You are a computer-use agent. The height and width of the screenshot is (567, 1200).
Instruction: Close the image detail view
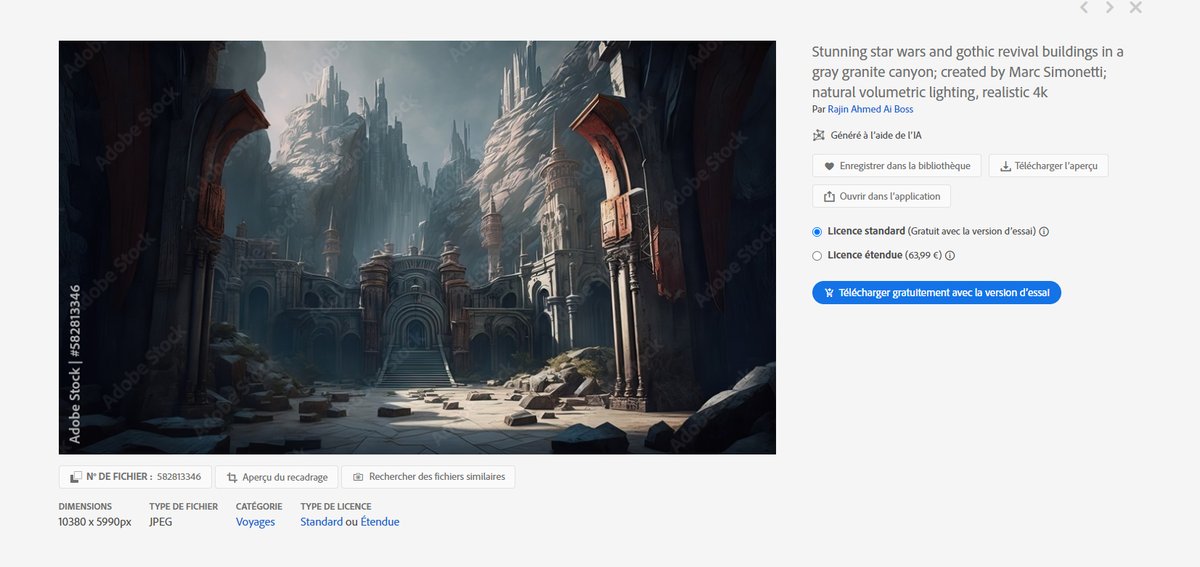[1136, 8]
